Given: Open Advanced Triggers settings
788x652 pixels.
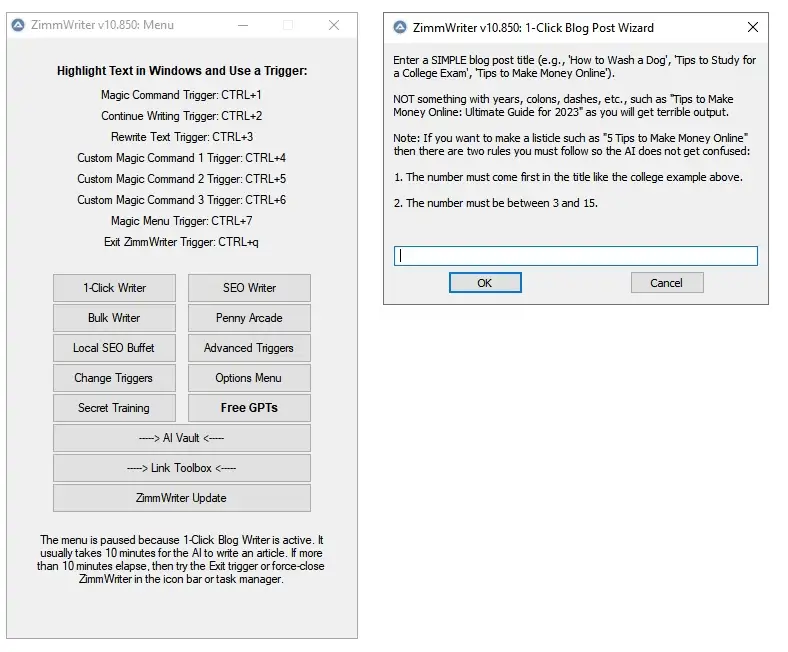Looking at the screenshot, I should [x=249, y=348].
